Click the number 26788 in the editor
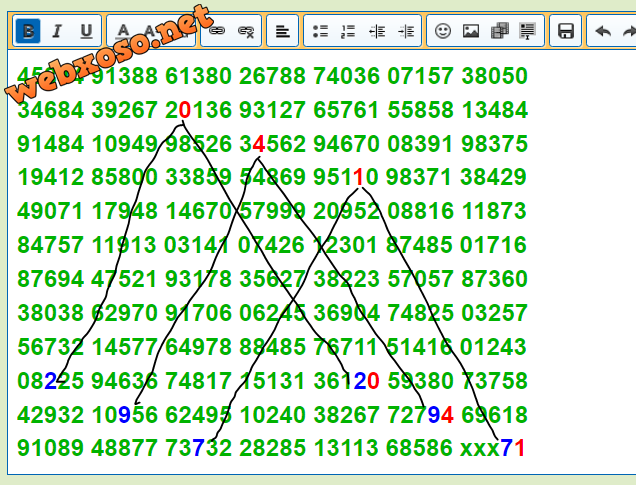 272,76
